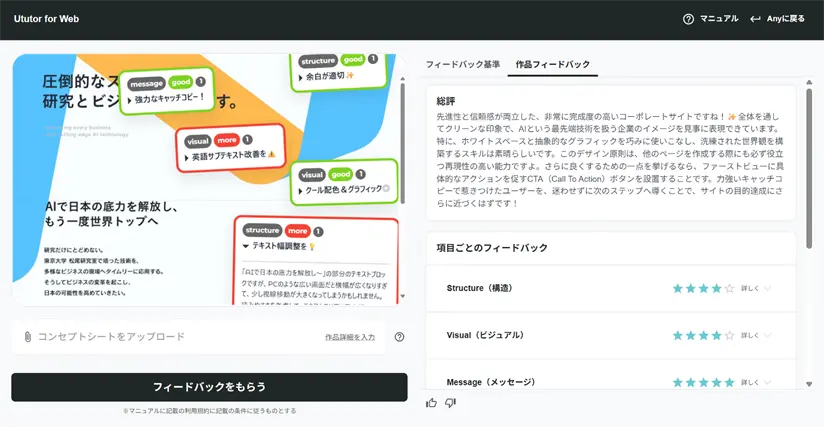The width and height of the screenshot is (824, 427).
Task: Click the paperclip upload icon
Action: point(28,337)
